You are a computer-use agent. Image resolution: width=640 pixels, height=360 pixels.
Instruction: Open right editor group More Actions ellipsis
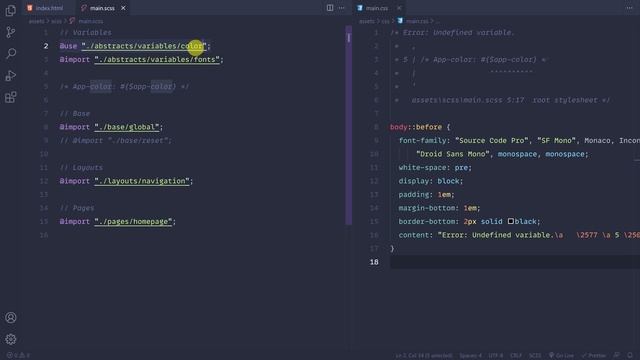[629, 8]
